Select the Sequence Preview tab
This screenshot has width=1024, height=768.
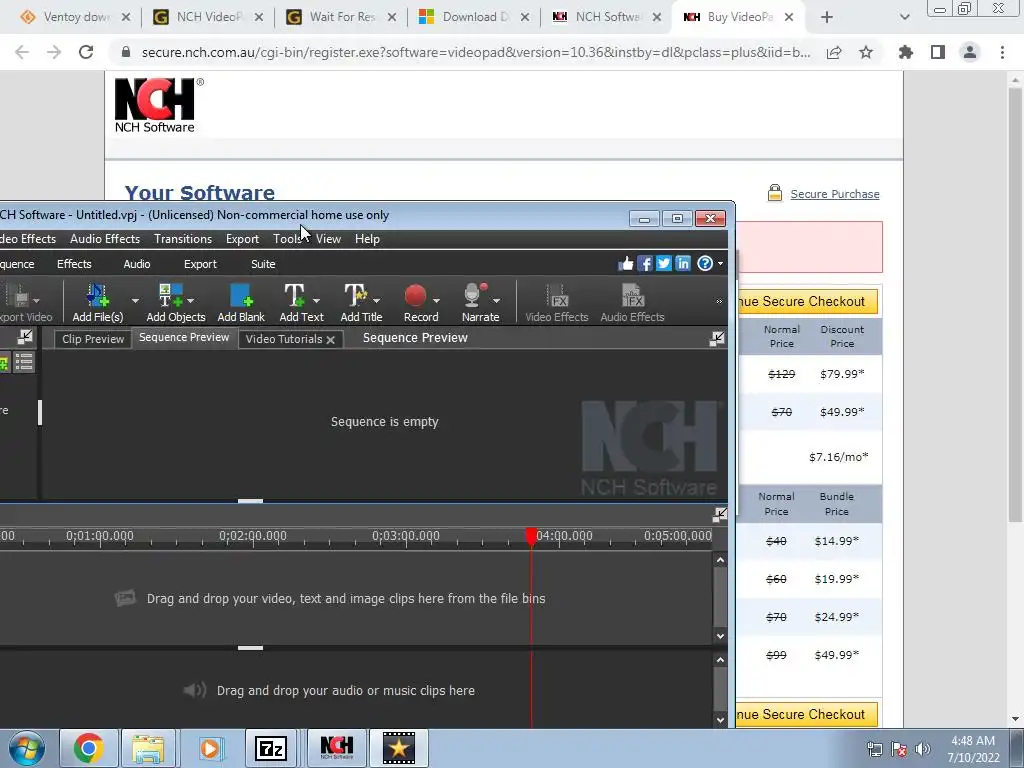tap(184, 338)
